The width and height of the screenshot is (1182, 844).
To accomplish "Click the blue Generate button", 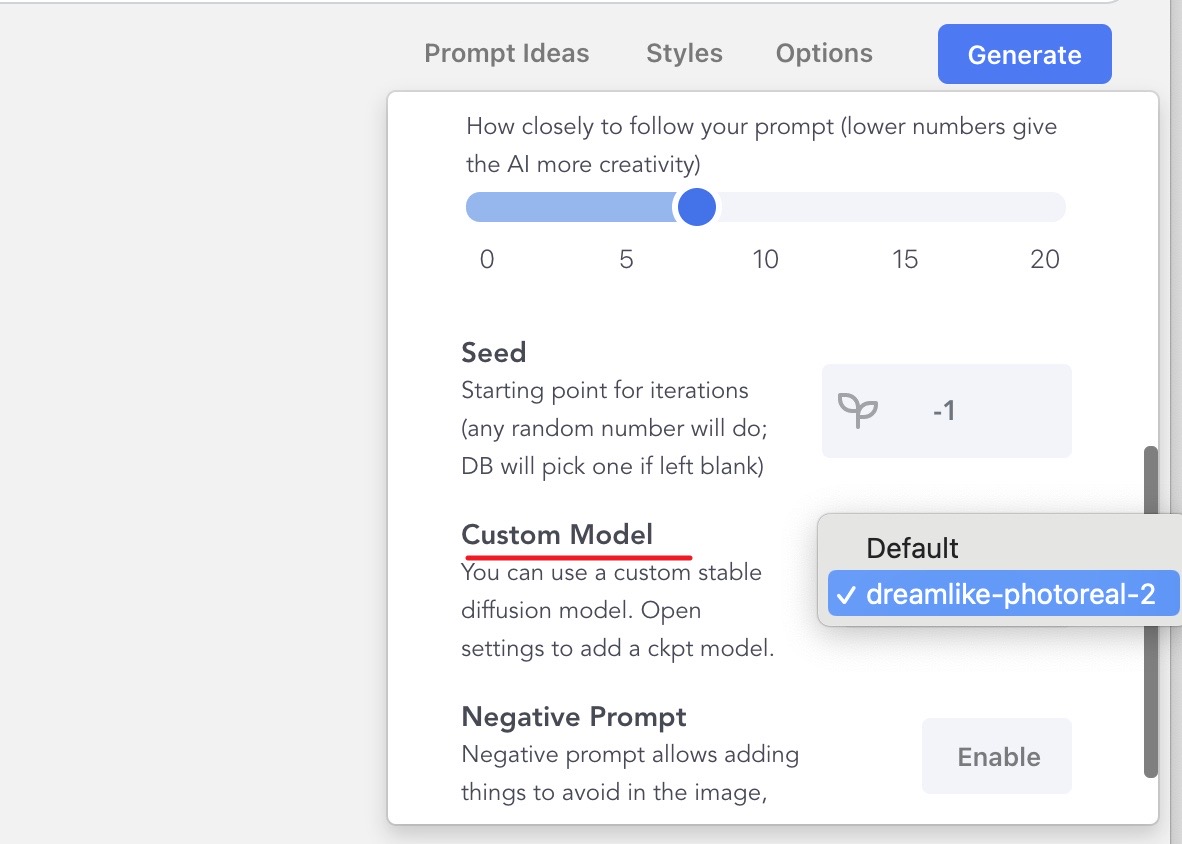I will pos(1024,54).
